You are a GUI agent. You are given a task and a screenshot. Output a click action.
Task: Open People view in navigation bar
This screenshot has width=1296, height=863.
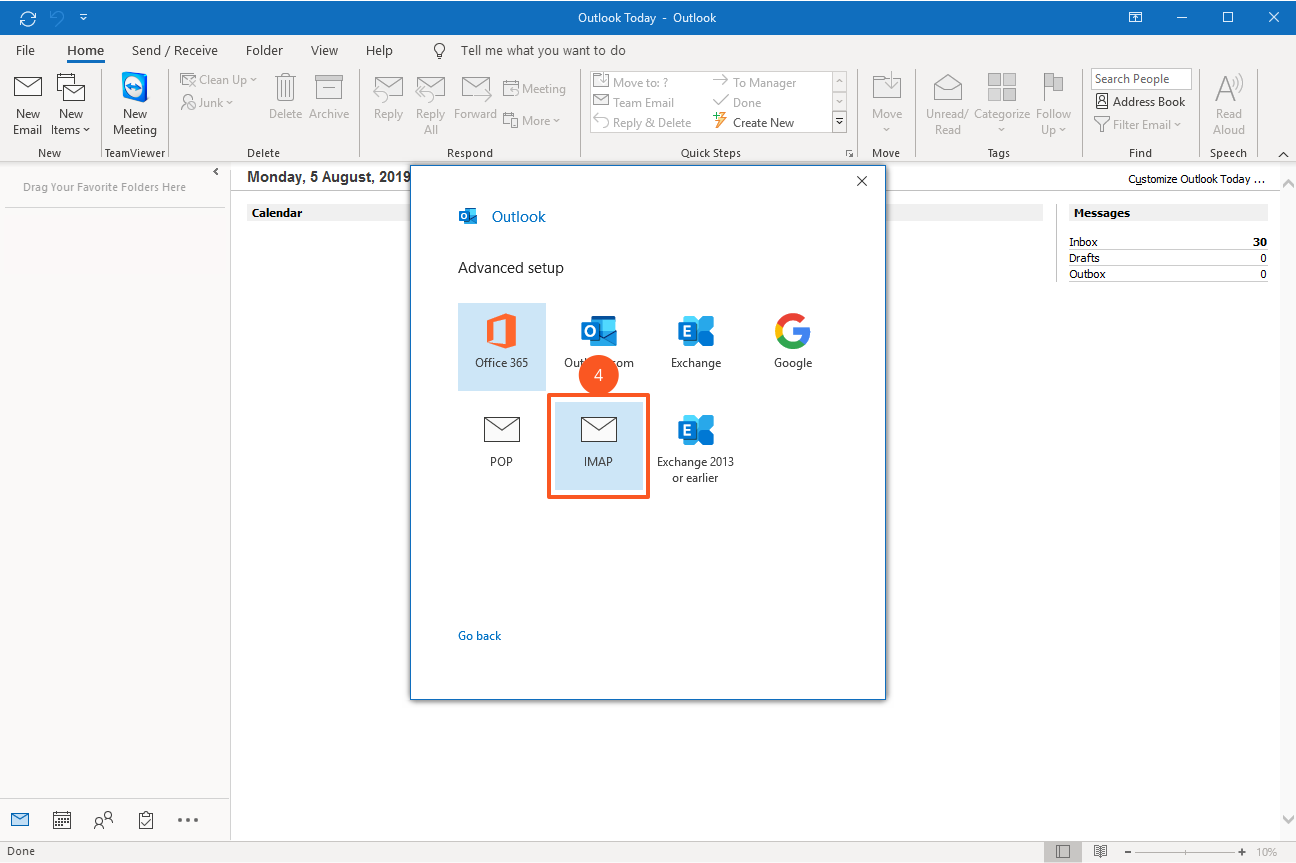(103, 820)
